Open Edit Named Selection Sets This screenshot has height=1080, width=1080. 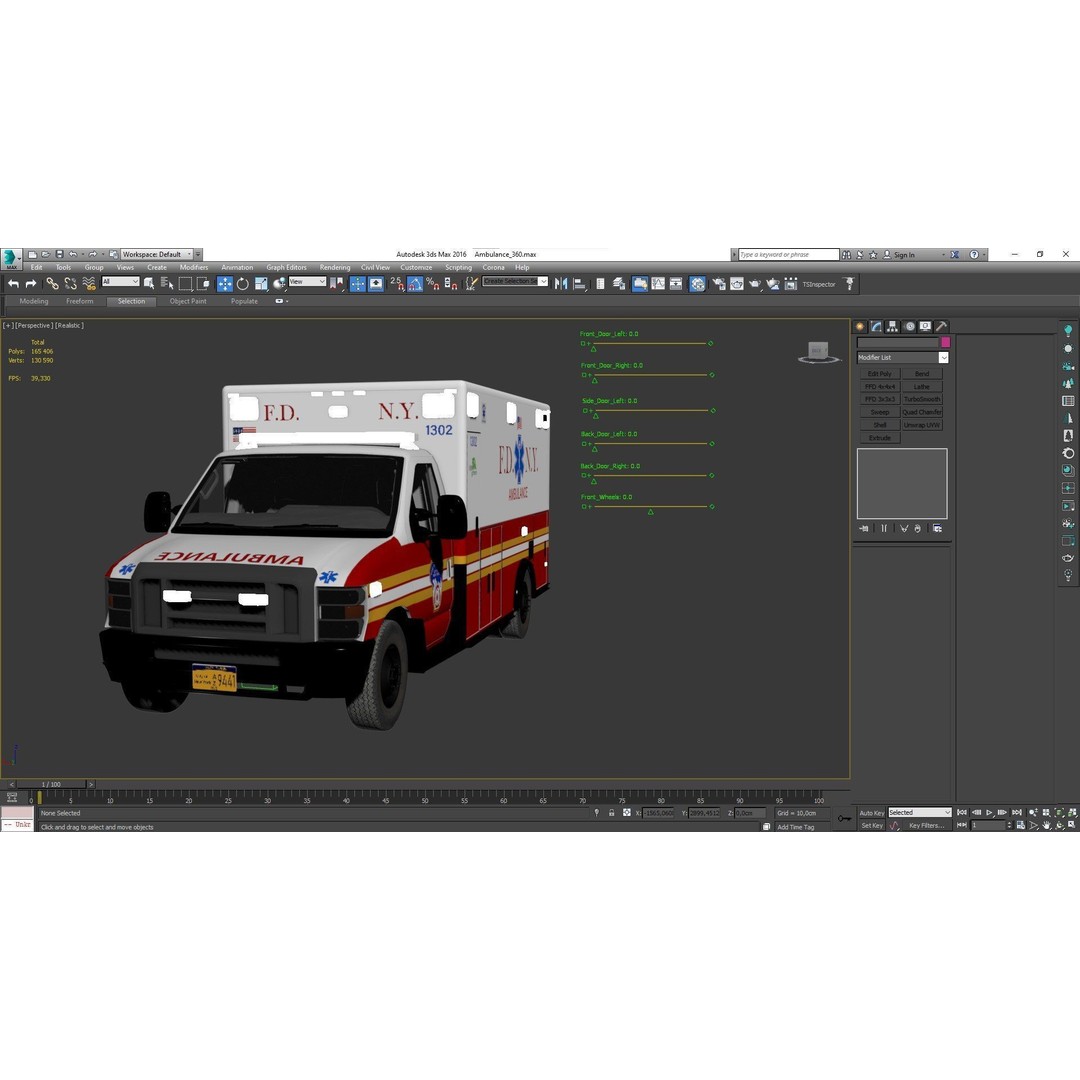tap(471, 284)
